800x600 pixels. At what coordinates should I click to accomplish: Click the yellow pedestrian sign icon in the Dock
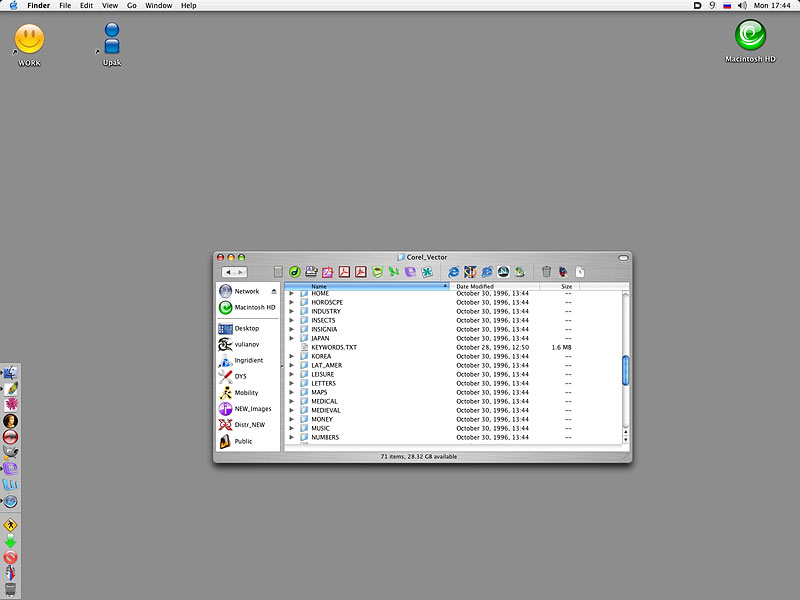point(11,525)
